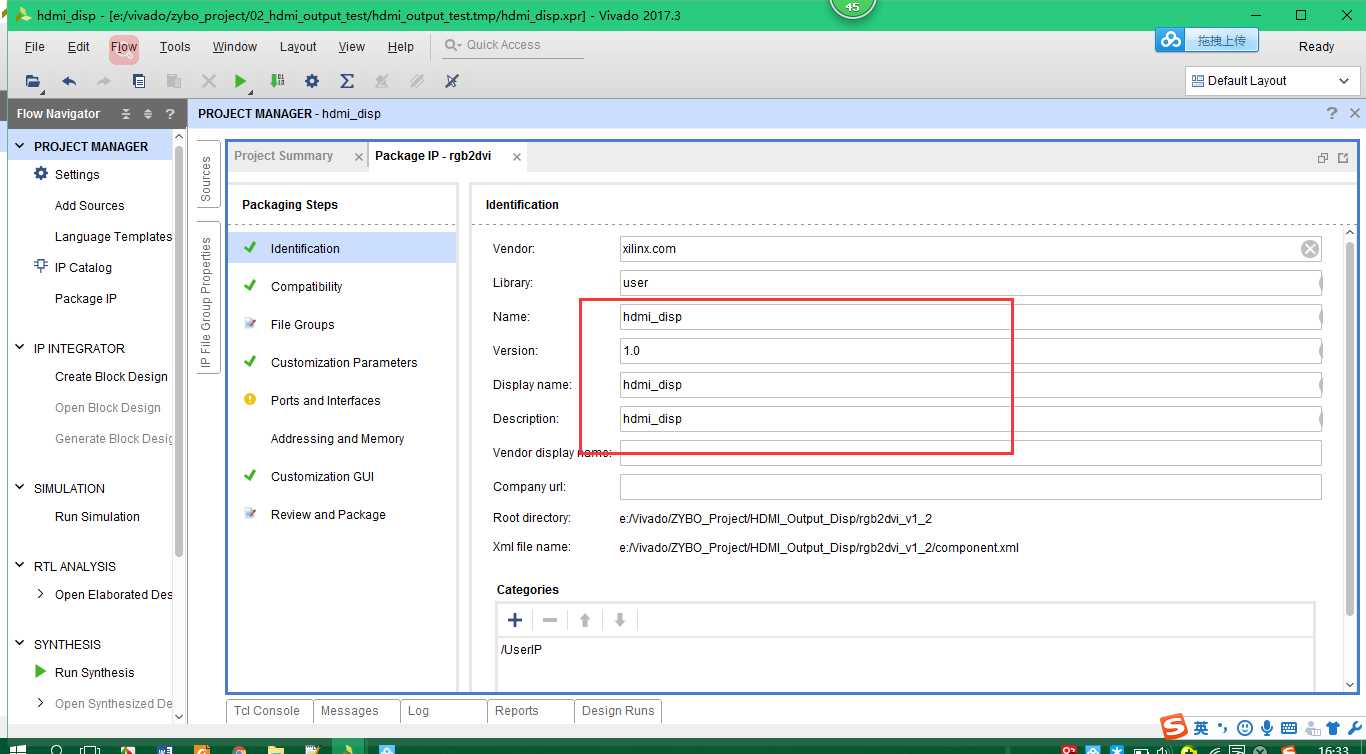
Task: Expand Open Elaborated Design chevron
Action: 40,594
